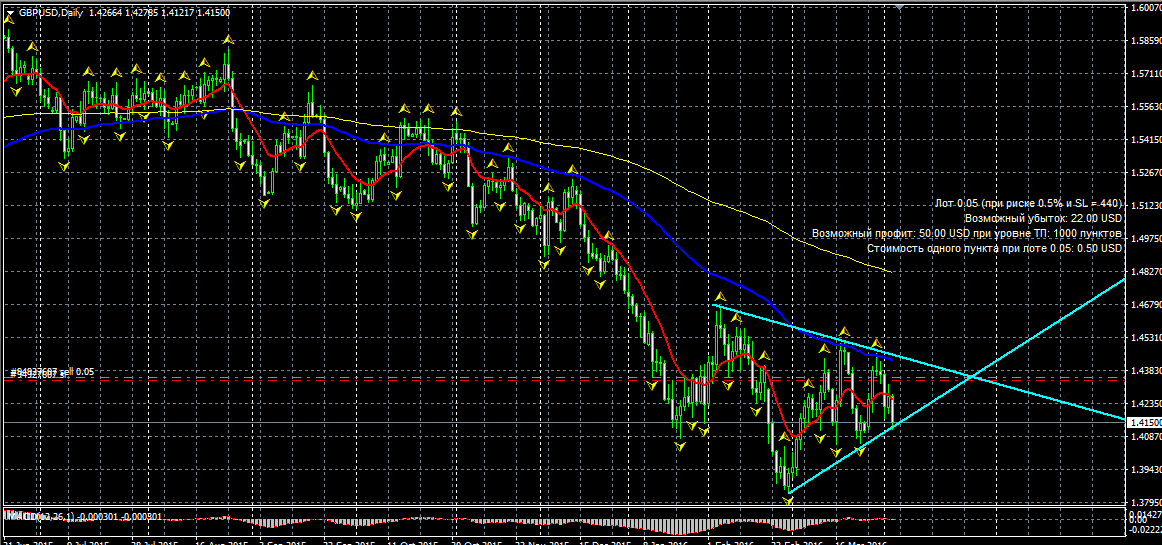
Task: Click the 1.5267 price axis value
Action: 1145,173
